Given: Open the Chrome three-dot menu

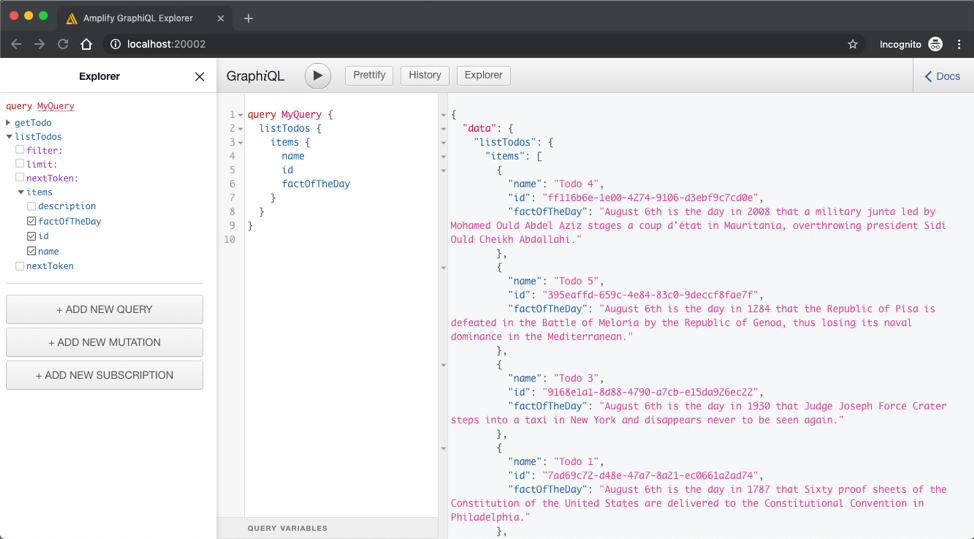Looking at the screenshot, I should coord(959,44).
